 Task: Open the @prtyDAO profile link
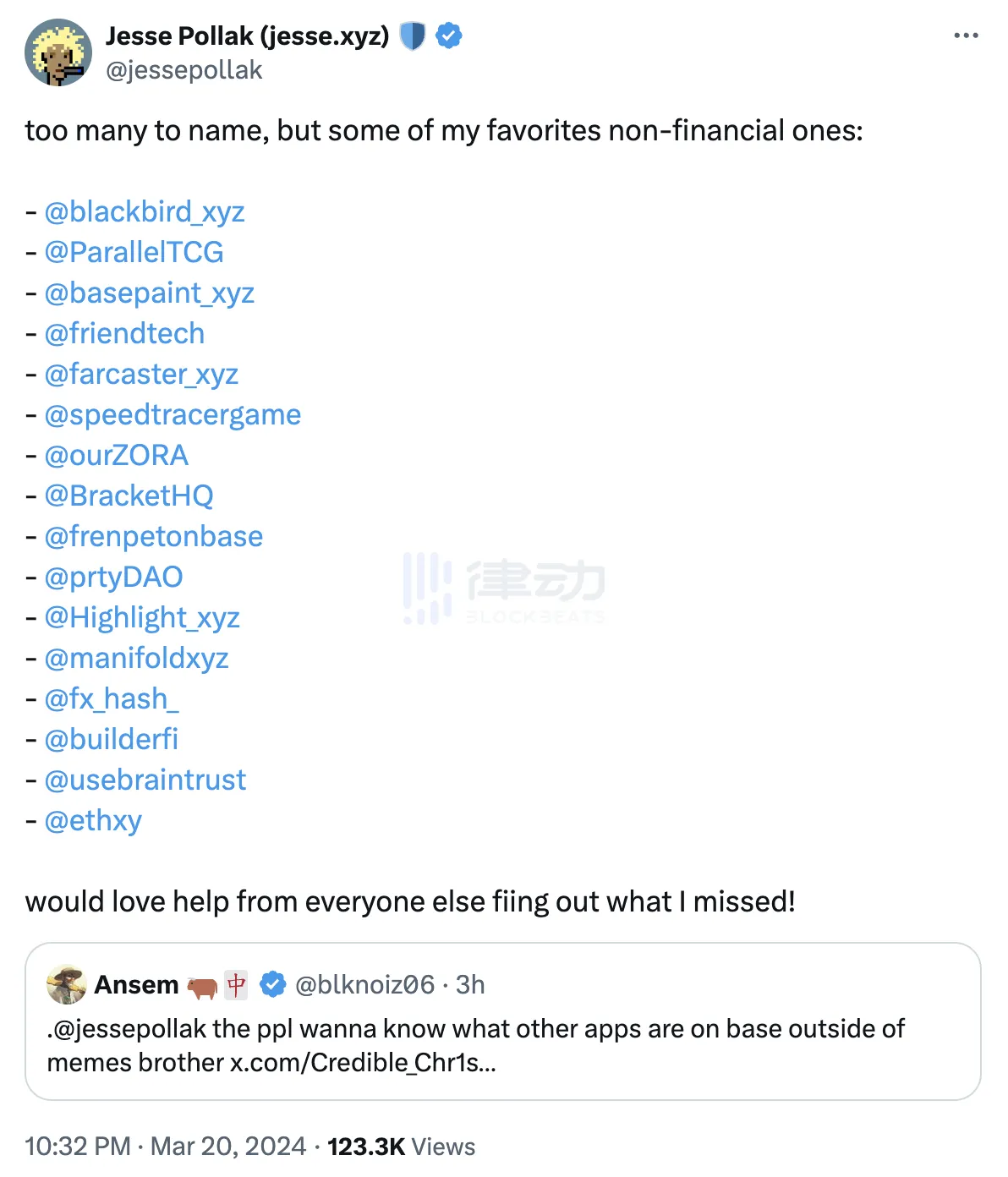113,578
